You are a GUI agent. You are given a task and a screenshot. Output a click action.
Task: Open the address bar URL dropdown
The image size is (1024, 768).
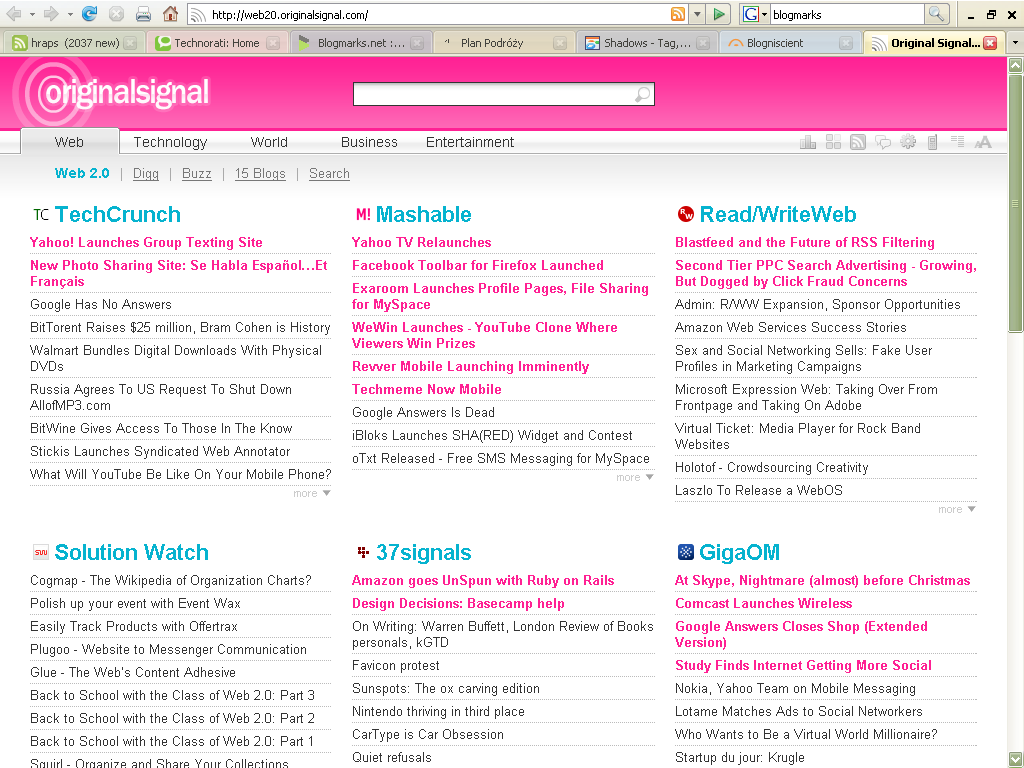click(697, 14)
